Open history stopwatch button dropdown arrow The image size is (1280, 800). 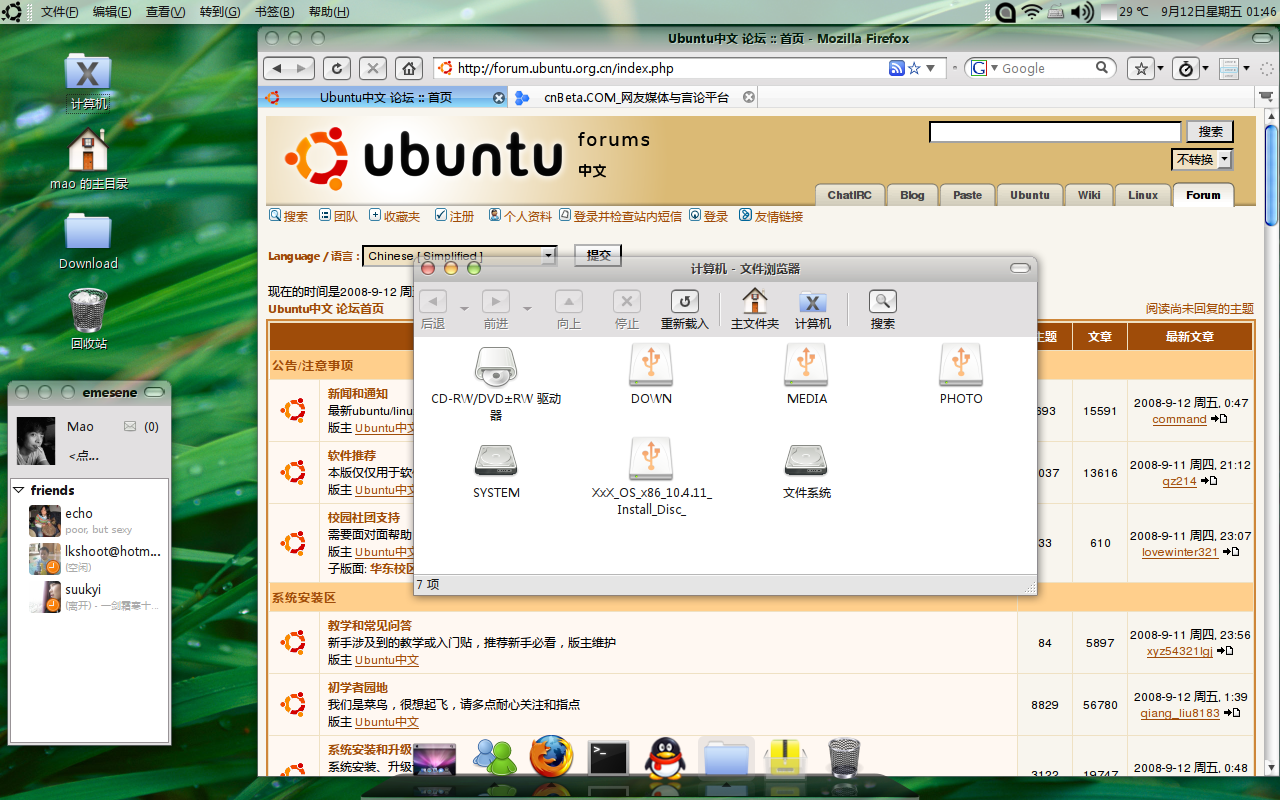1206,69
